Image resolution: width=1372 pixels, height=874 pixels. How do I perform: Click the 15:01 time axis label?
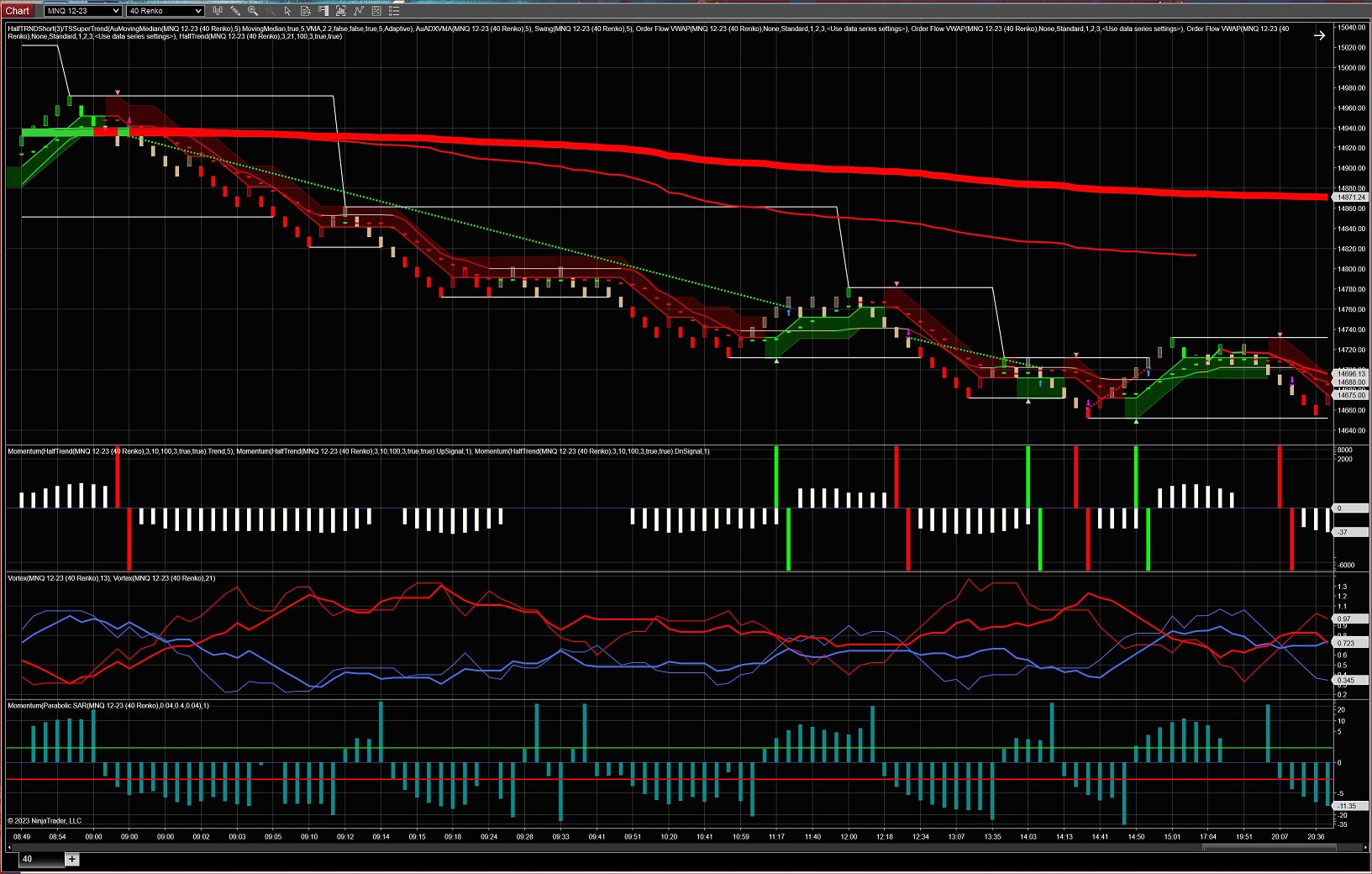(1172, 836)
